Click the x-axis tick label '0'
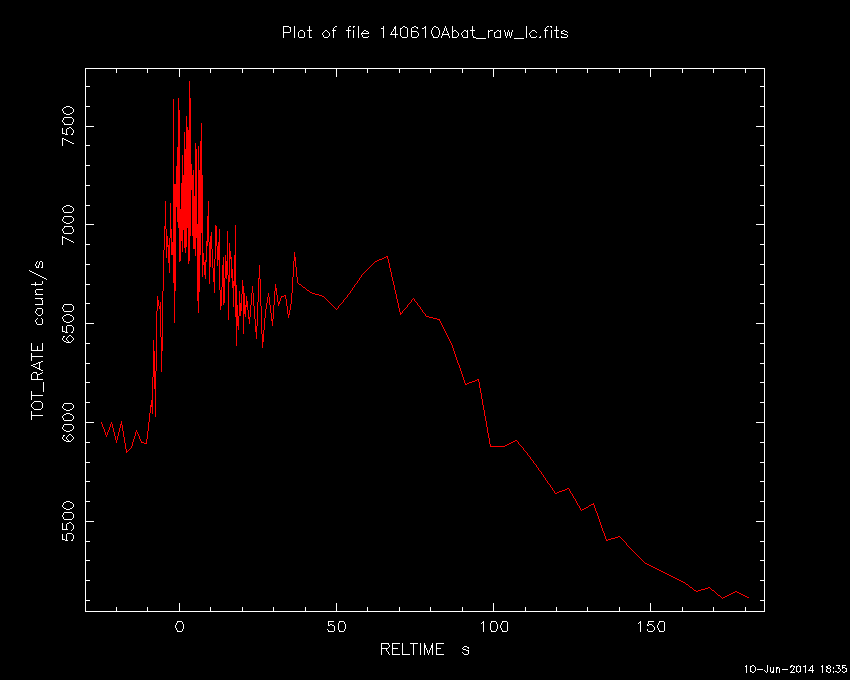Image resolution: width=850 pixels, height=680 pixels. coord(179,627)
